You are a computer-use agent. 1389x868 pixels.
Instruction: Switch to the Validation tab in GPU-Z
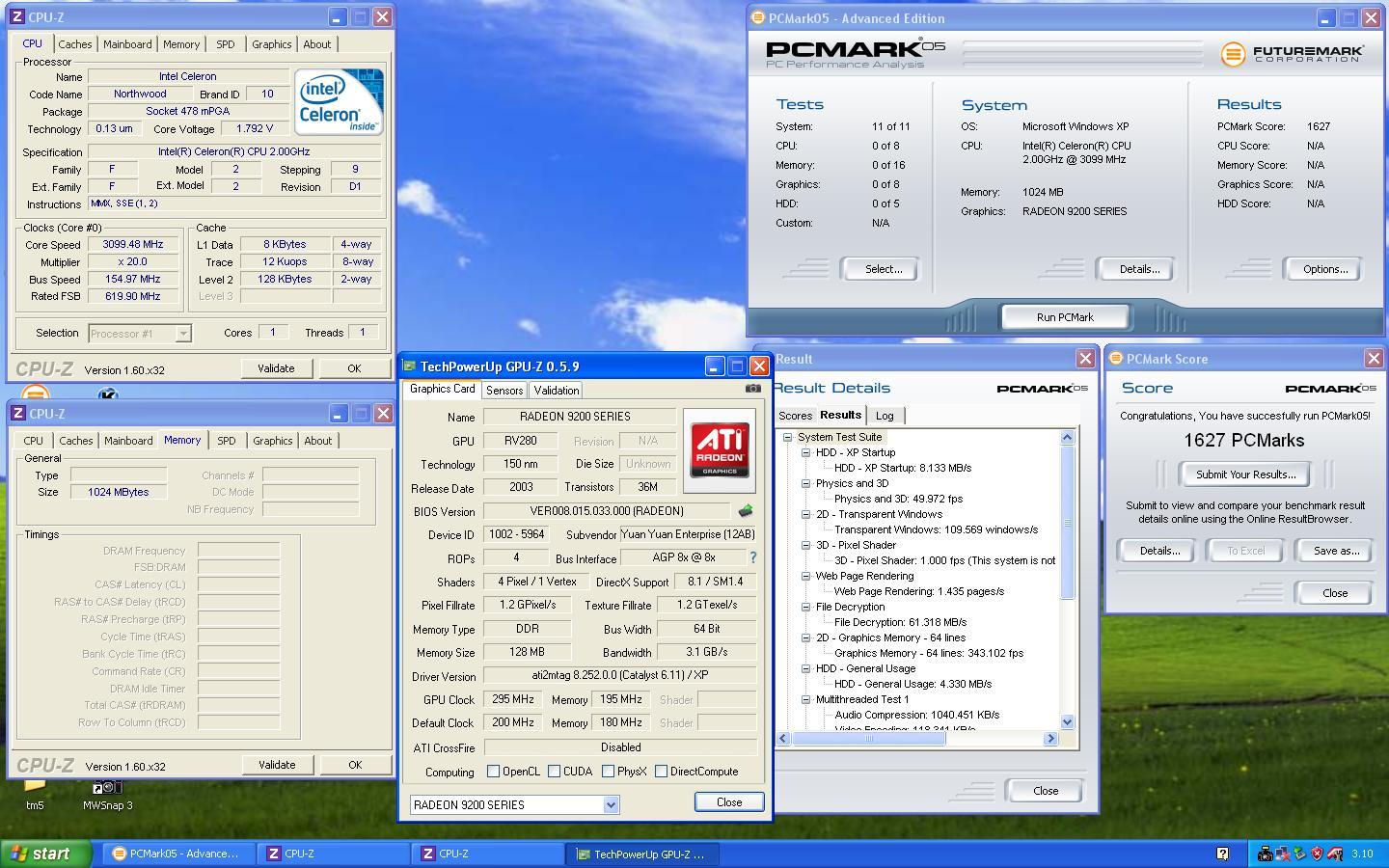click(557, 391)
